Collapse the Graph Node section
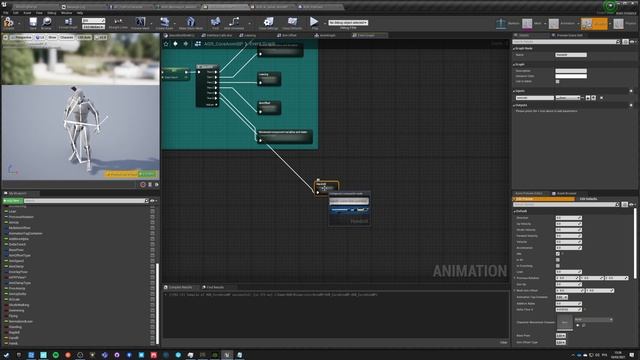This screenshot has height=360, width=640. (x=514, y=48)
